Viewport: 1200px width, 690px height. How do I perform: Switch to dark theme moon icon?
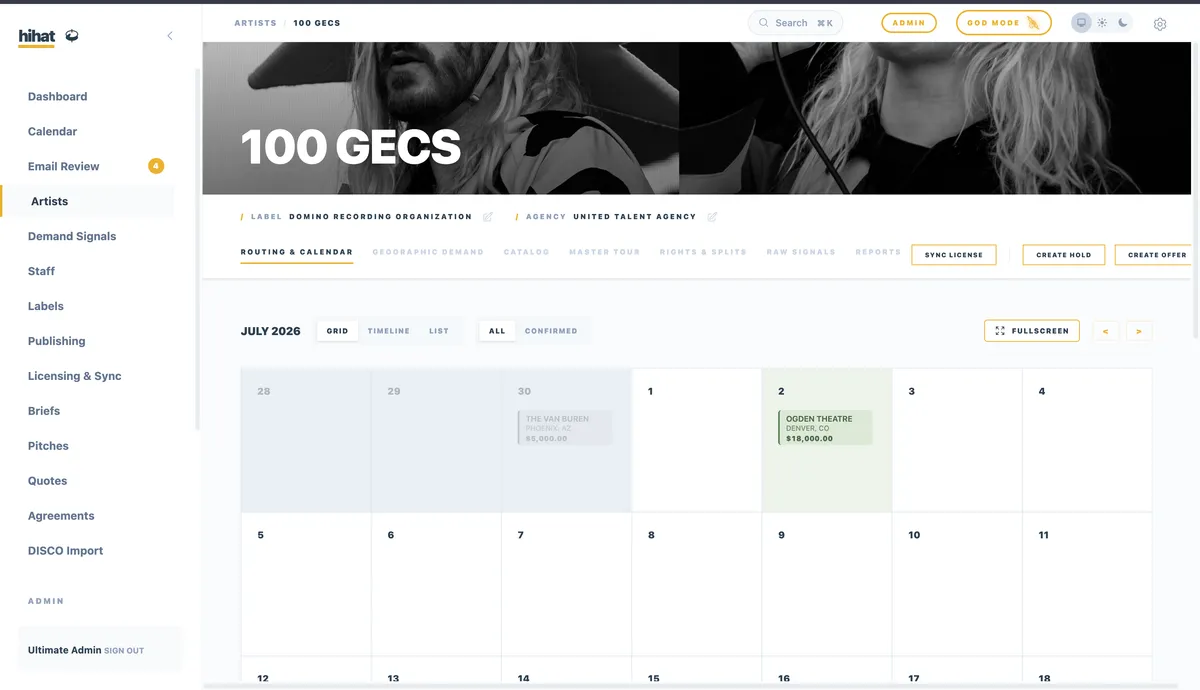pos(1123,23)
